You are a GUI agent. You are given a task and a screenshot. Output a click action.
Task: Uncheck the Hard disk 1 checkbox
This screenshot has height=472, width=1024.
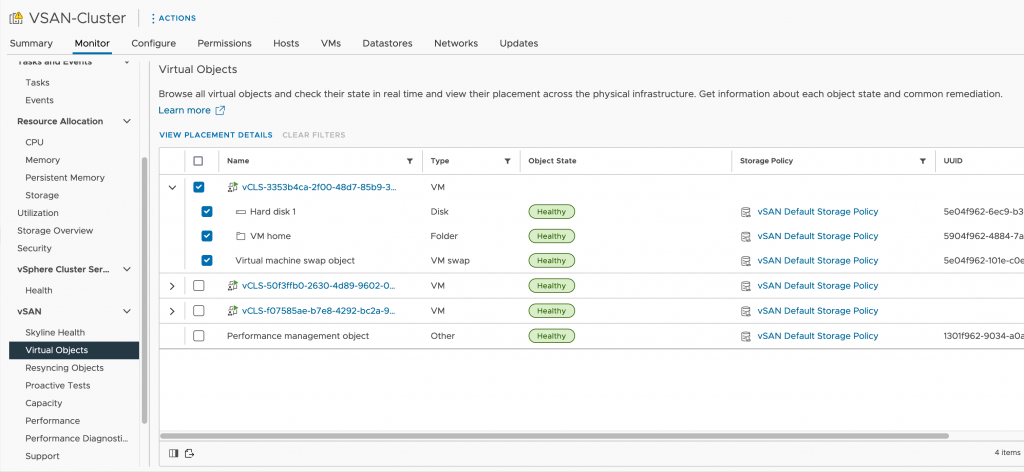point(207,212)
